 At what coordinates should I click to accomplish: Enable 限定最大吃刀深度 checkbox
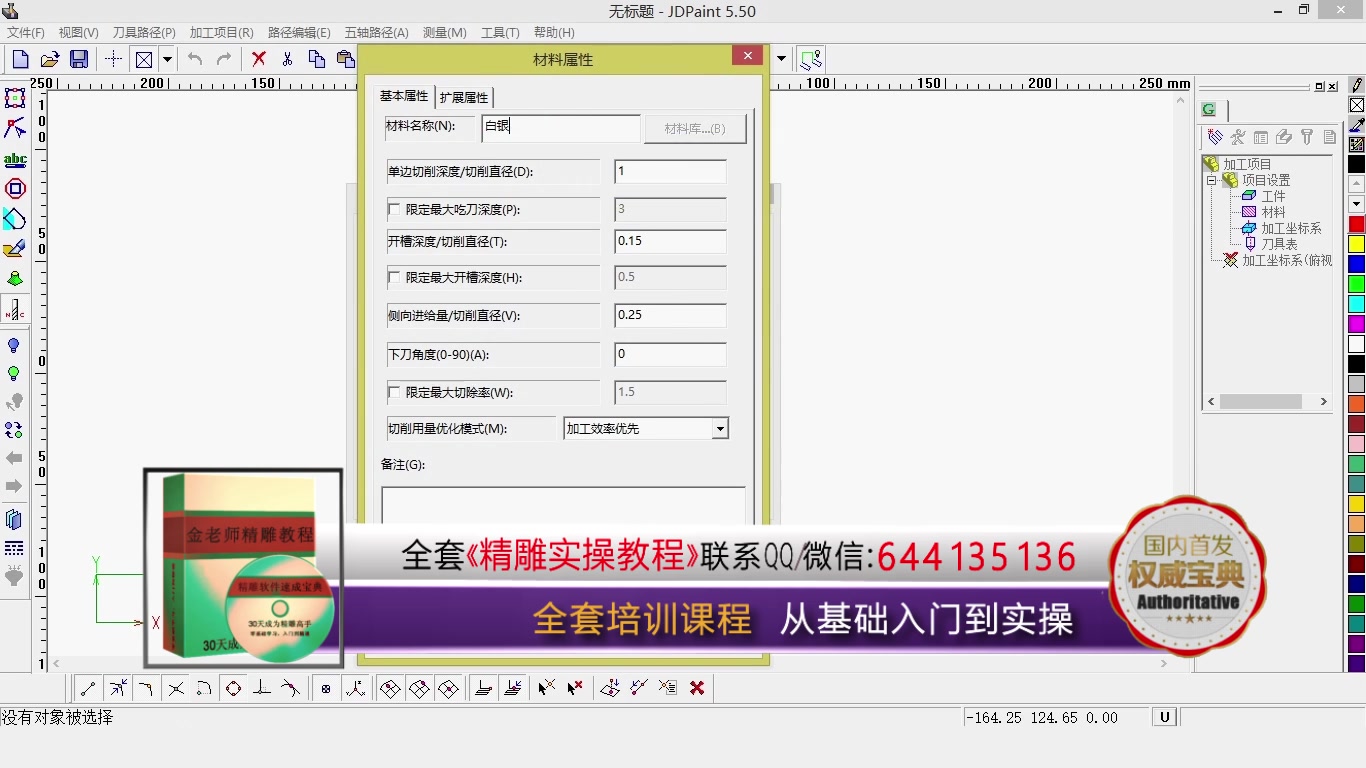pos(395,209)
